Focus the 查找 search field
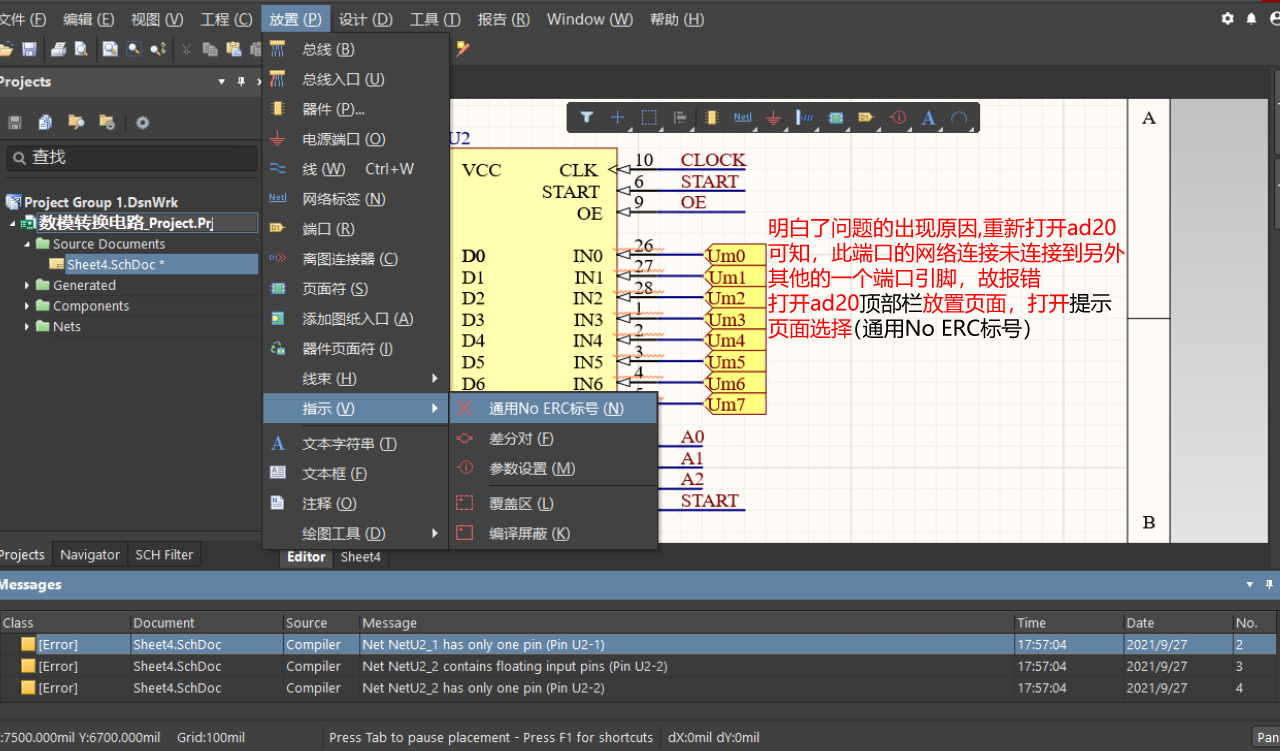The height and width of the screenshot is (751, 1280). 131,157
